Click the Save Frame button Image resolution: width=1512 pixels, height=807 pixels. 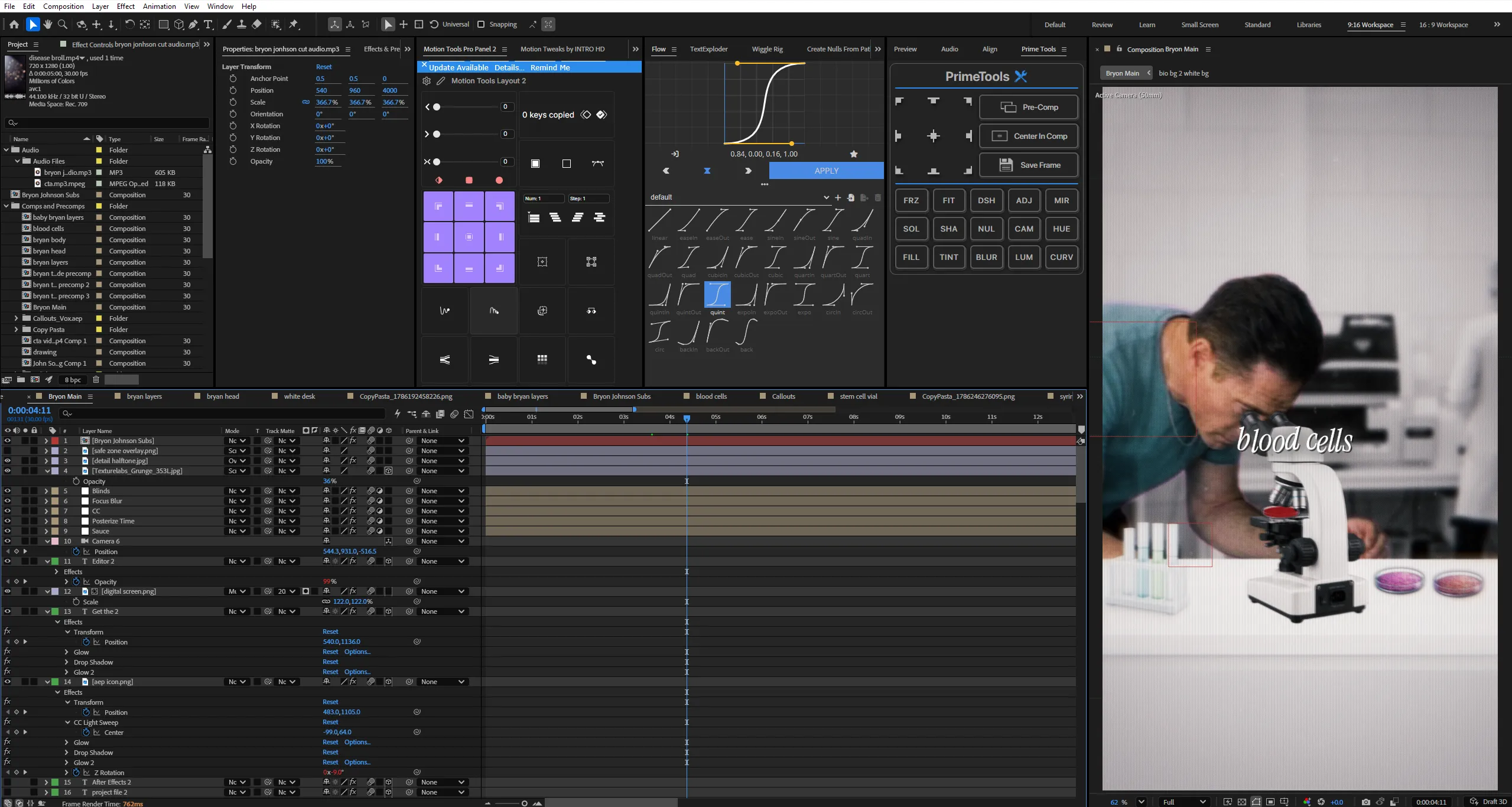1029,165
